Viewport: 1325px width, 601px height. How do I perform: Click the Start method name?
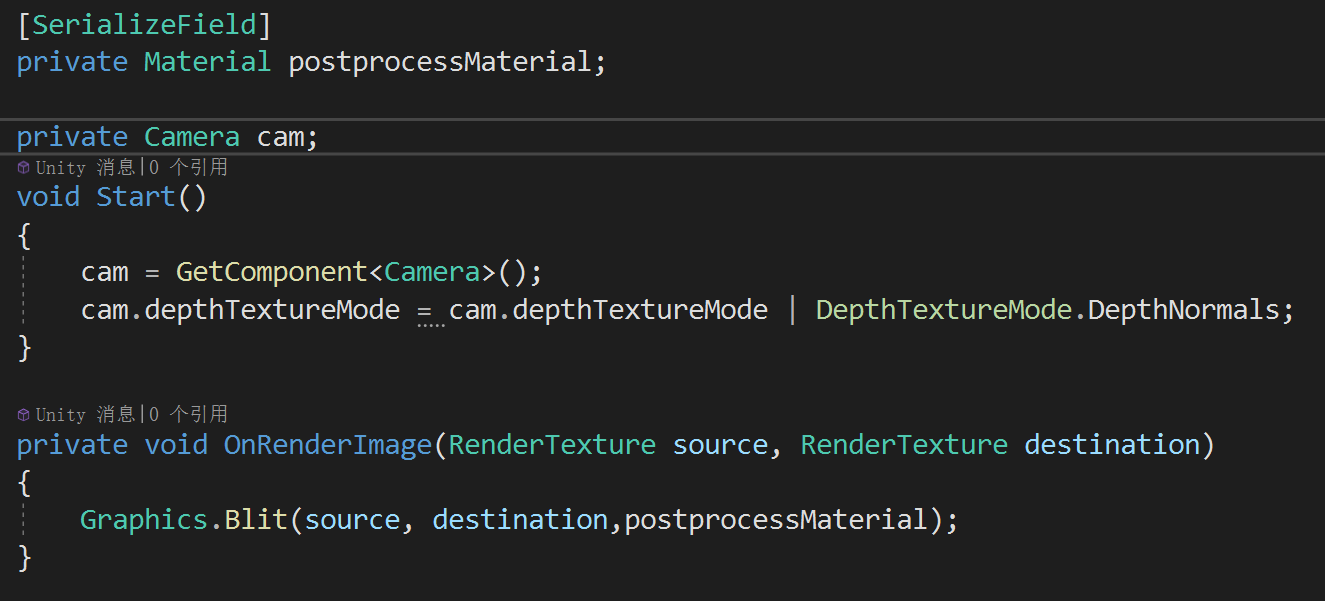click(x=136, y=197)
